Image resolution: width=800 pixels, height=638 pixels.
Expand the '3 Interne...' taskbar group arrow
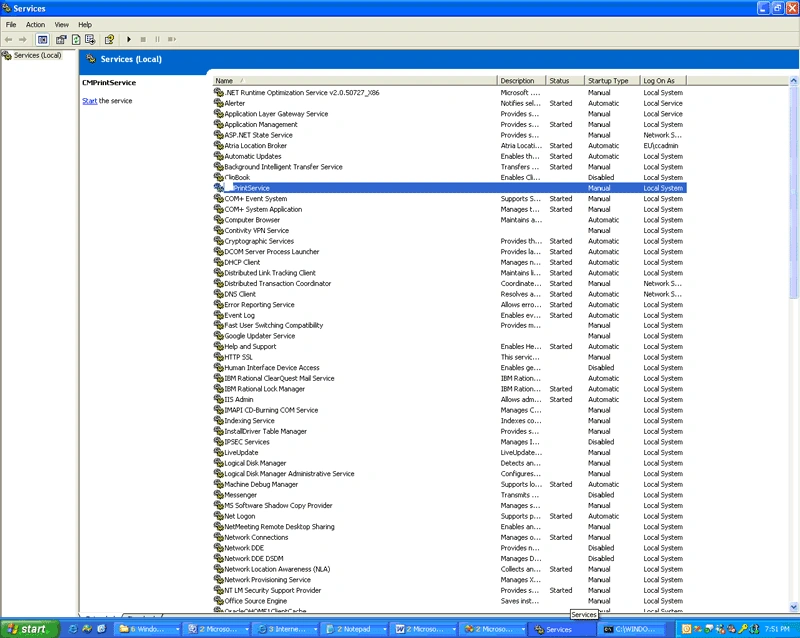point(315,630)
